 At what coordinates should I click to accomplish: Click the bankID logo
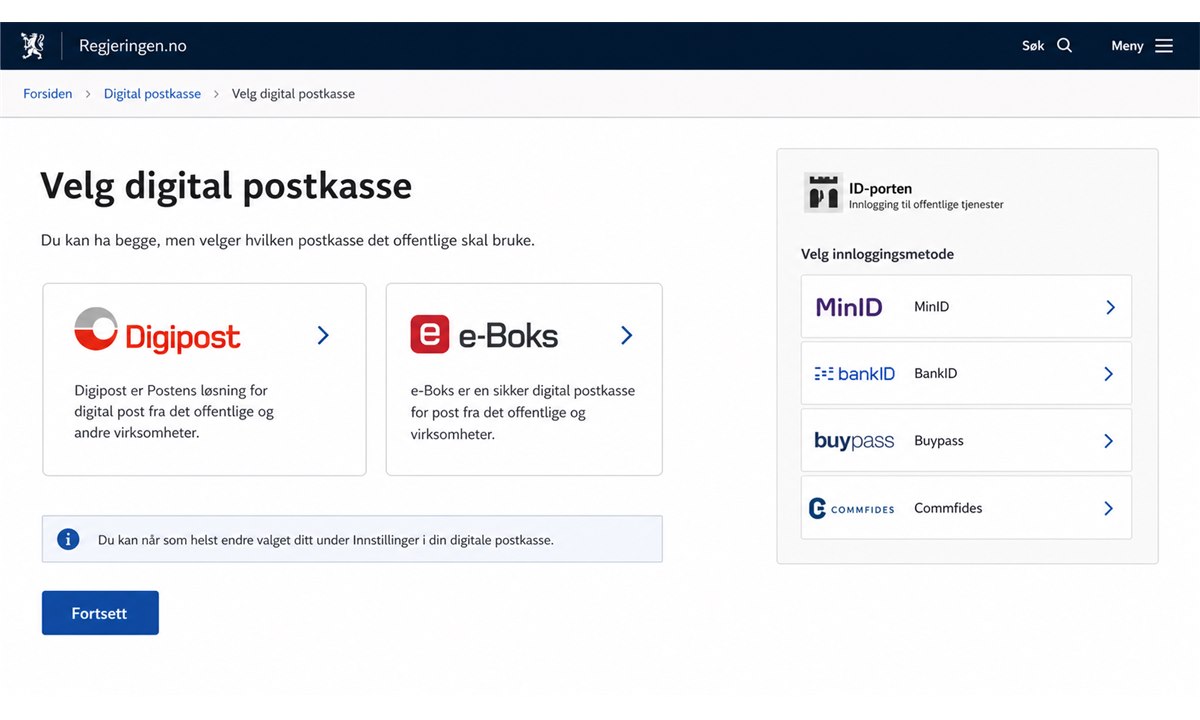click(854, 374)
